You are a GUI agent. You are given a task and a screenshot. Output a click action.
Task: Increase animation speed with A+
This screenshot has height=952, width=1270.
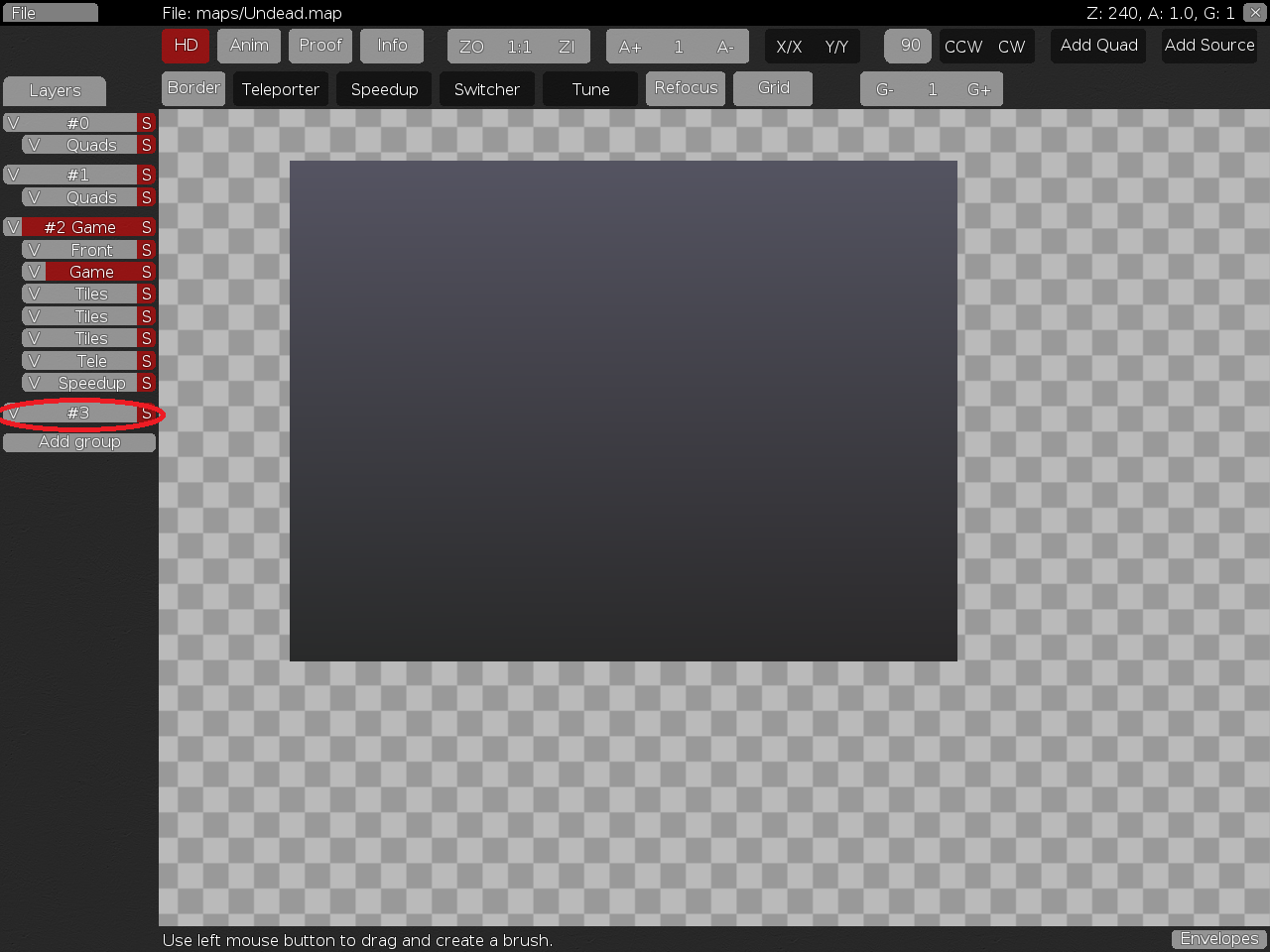tap(630, 47)
